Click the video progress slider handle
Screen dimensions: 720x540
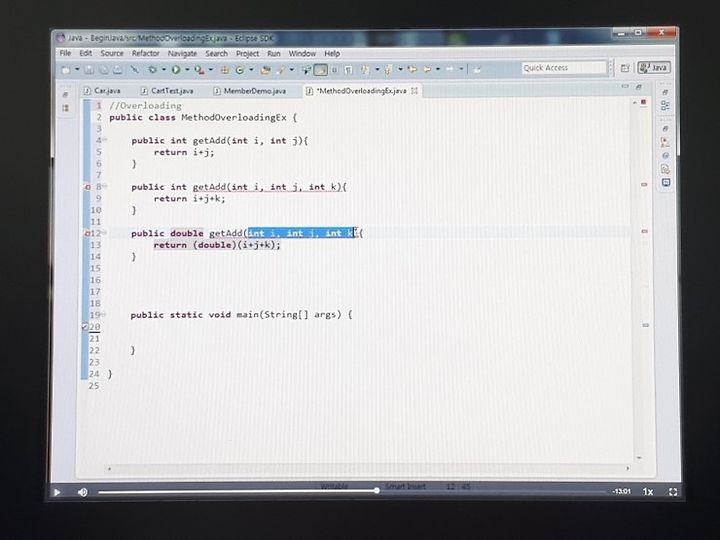coord(377,491)
